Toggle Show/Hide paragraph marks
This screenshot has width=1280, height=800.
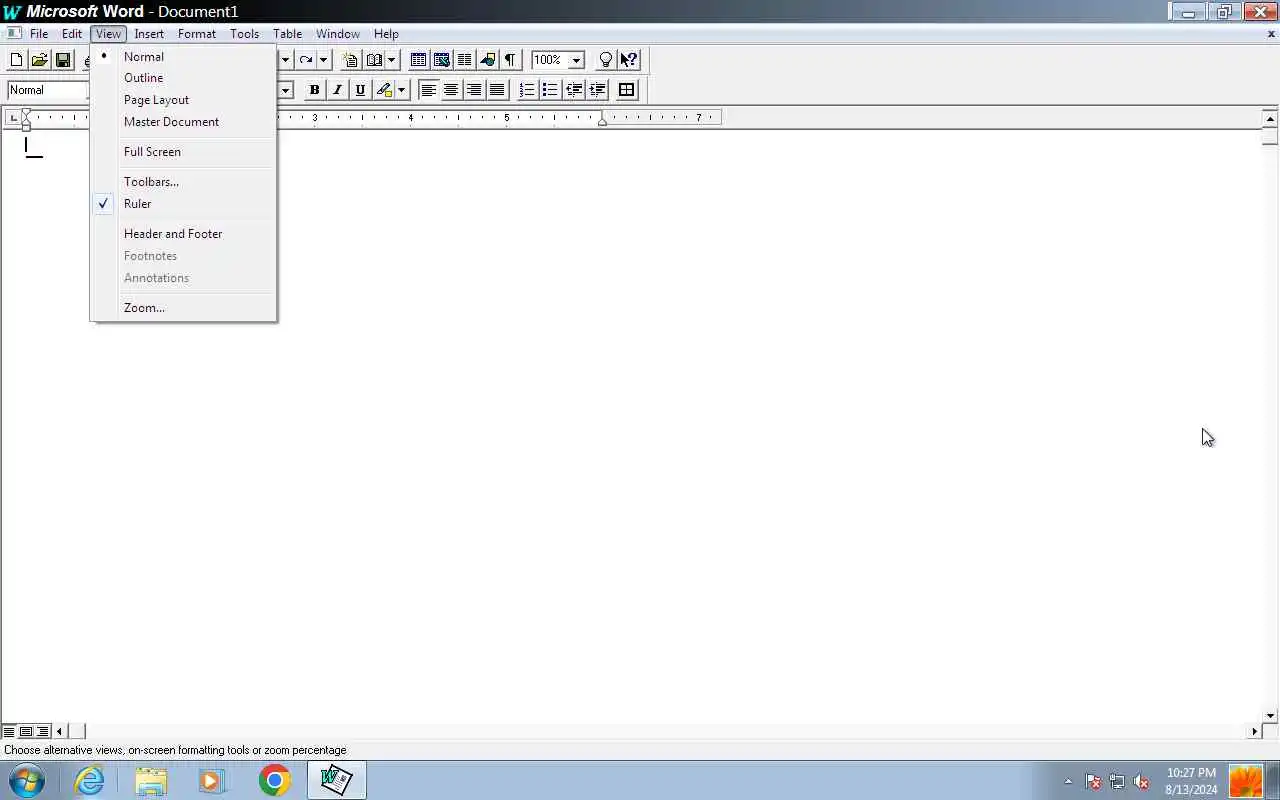pyautogui.click(x=511, y=60)
